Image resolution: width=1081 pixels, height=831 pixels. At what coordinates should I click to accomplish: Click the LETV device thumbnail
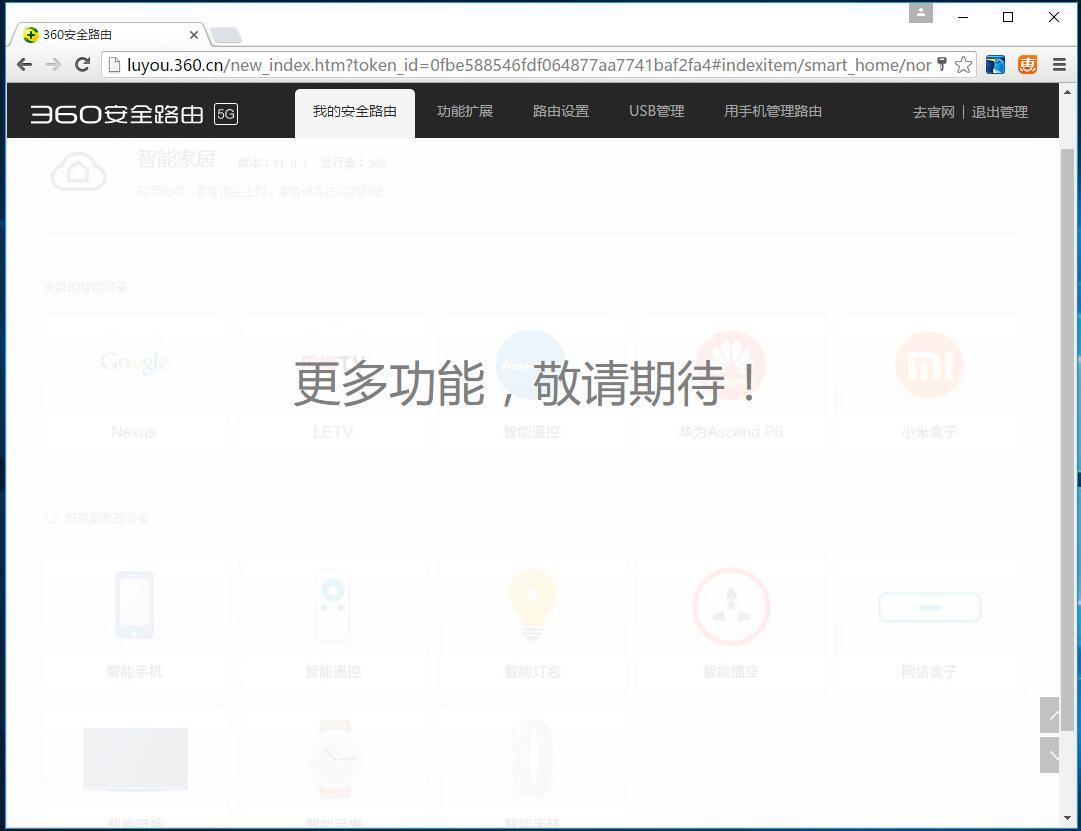point(333,365)
